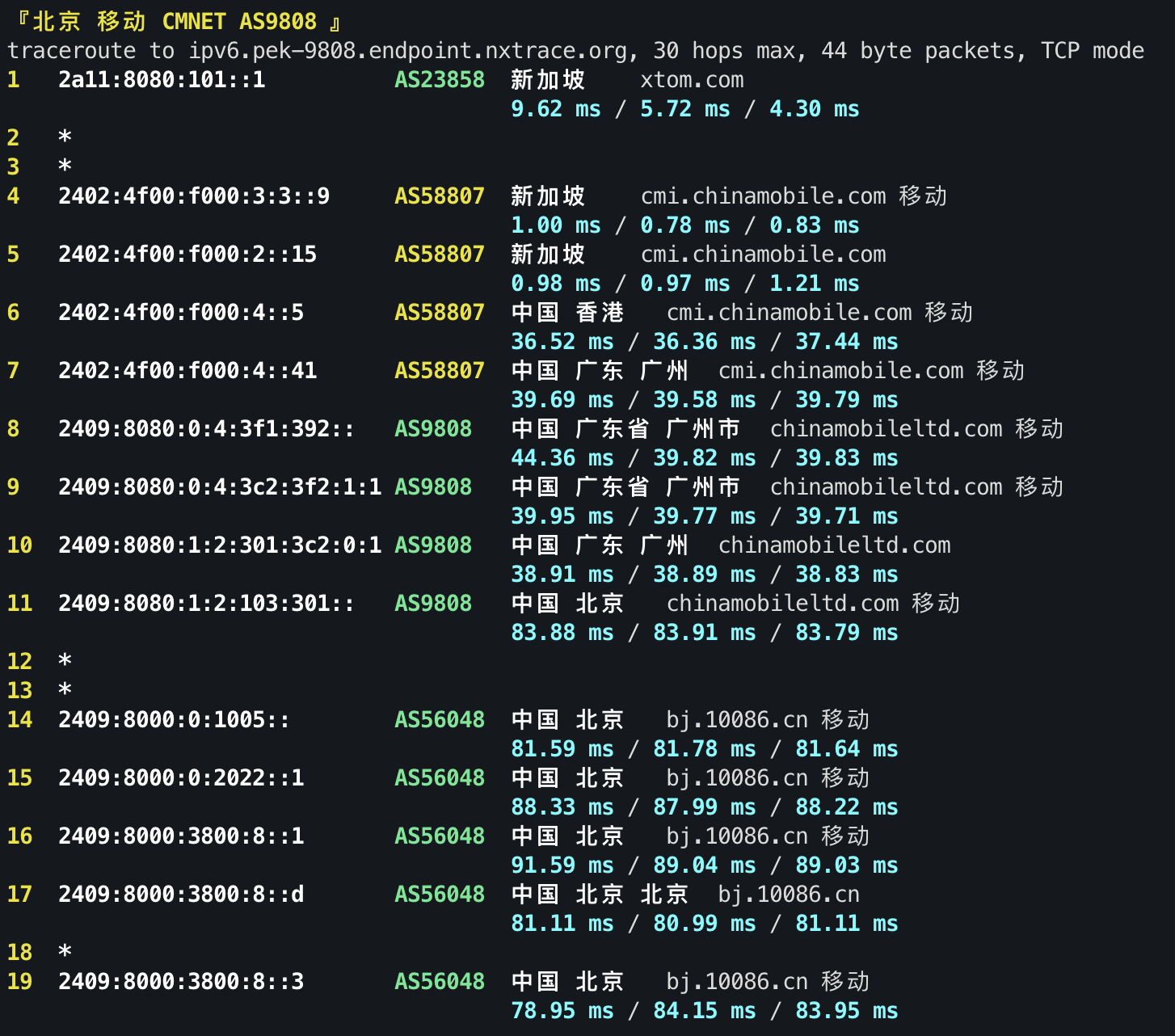Click '中国 北京 北京' location on hop 17
1175x1036 pixels.
coord(600,895)
